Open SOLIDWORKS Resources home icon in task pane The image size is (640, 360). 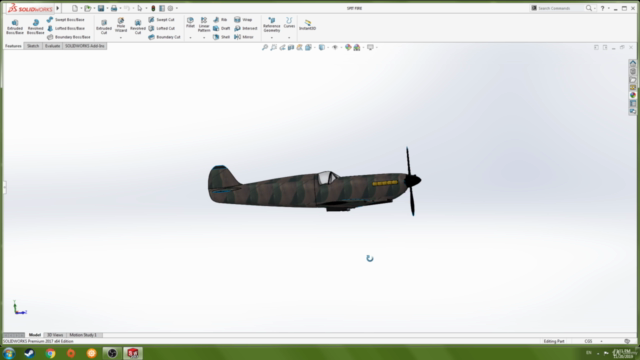[633, 63]
